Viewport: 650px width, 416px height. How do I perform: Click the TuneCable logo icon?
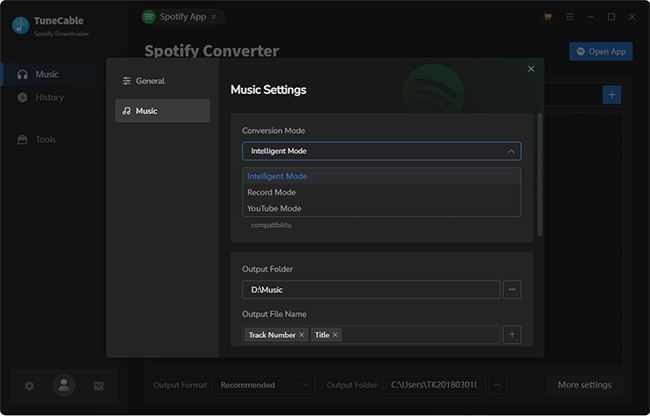point(21,25)
